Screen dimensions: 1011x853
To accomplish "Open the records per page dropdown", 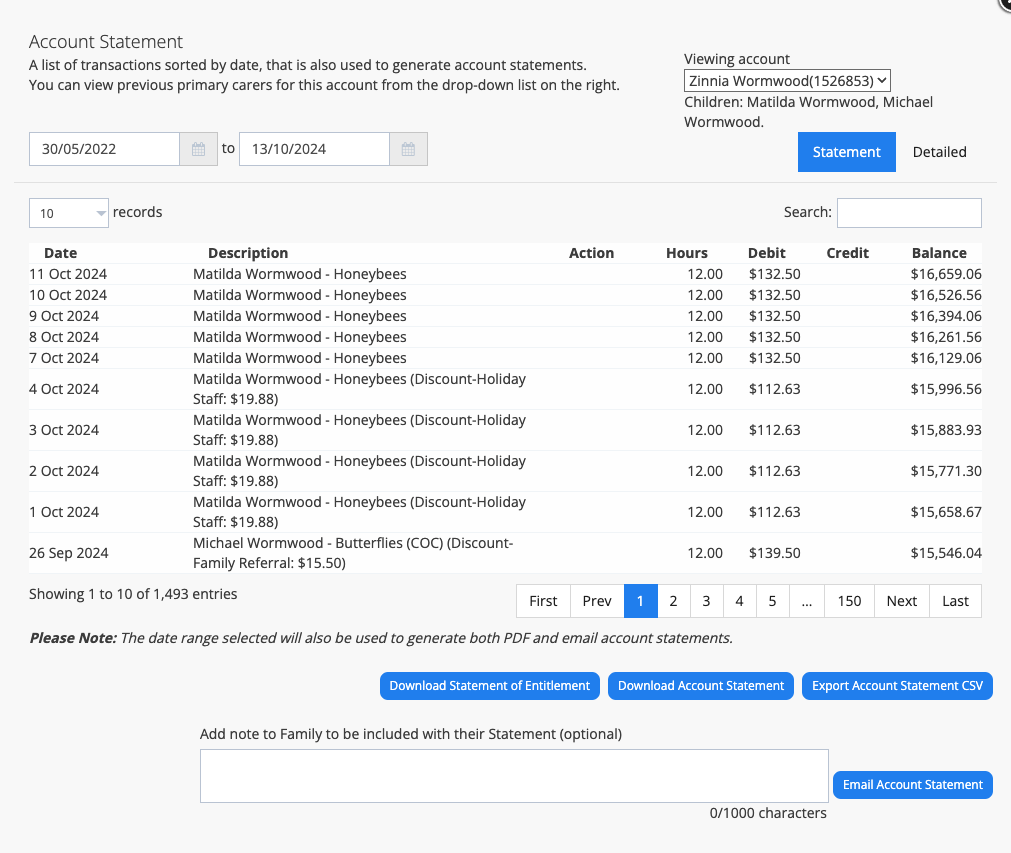I will (x=68, y=212).
